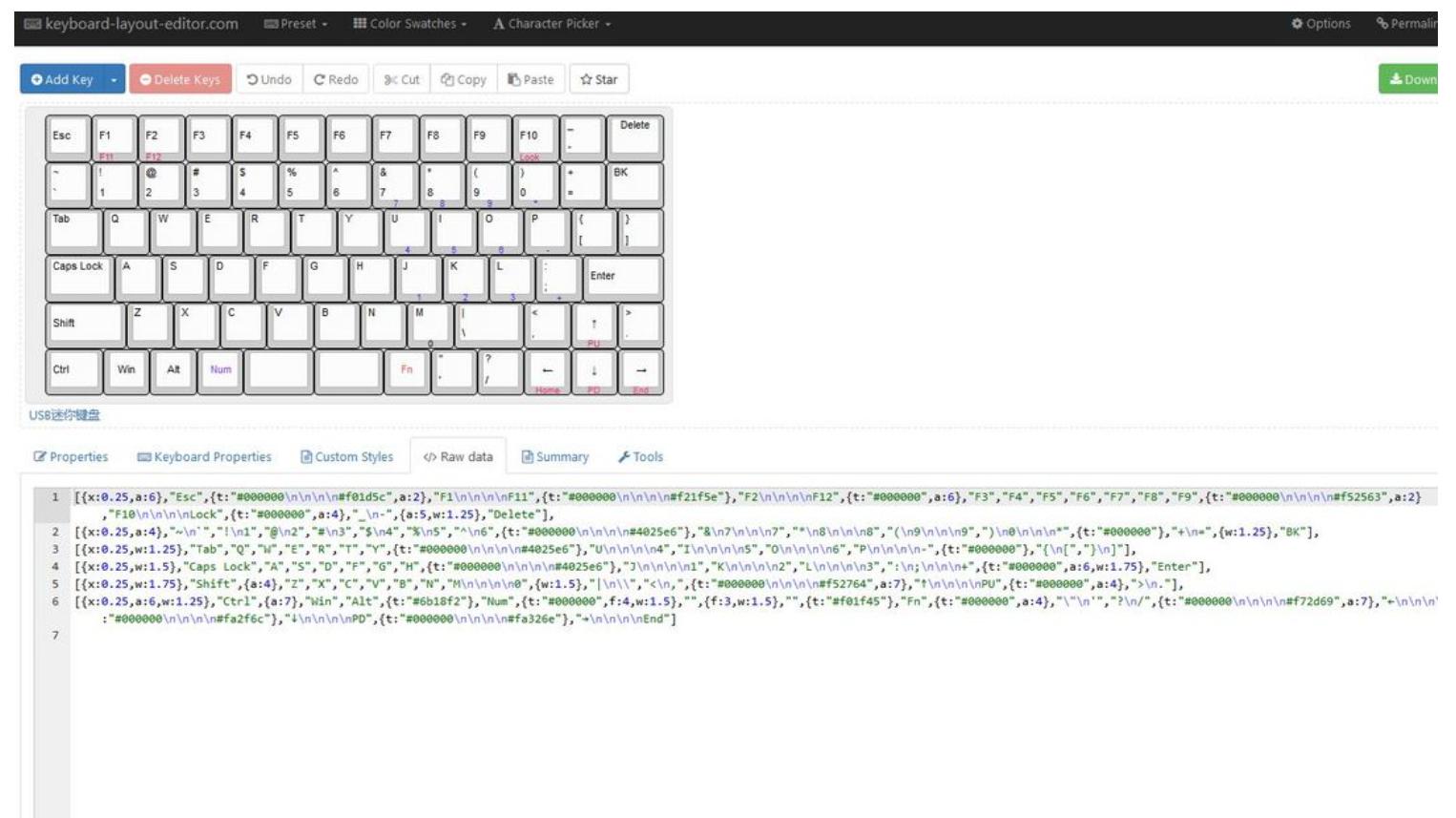Paste keys from clipboard
1456x818 pixels.
[530, 79]
